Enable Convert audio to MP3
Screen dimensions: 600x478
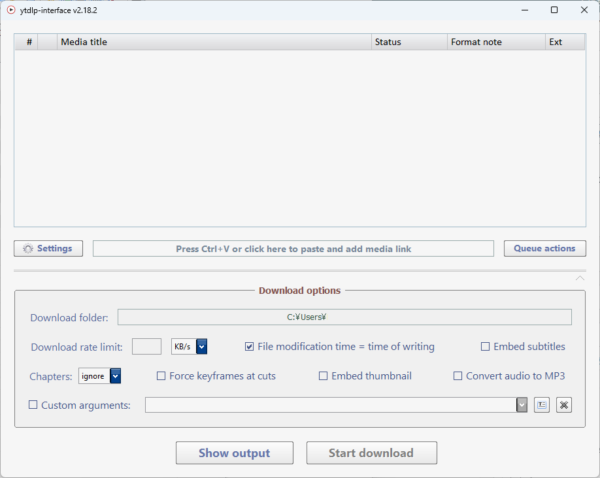458,376
